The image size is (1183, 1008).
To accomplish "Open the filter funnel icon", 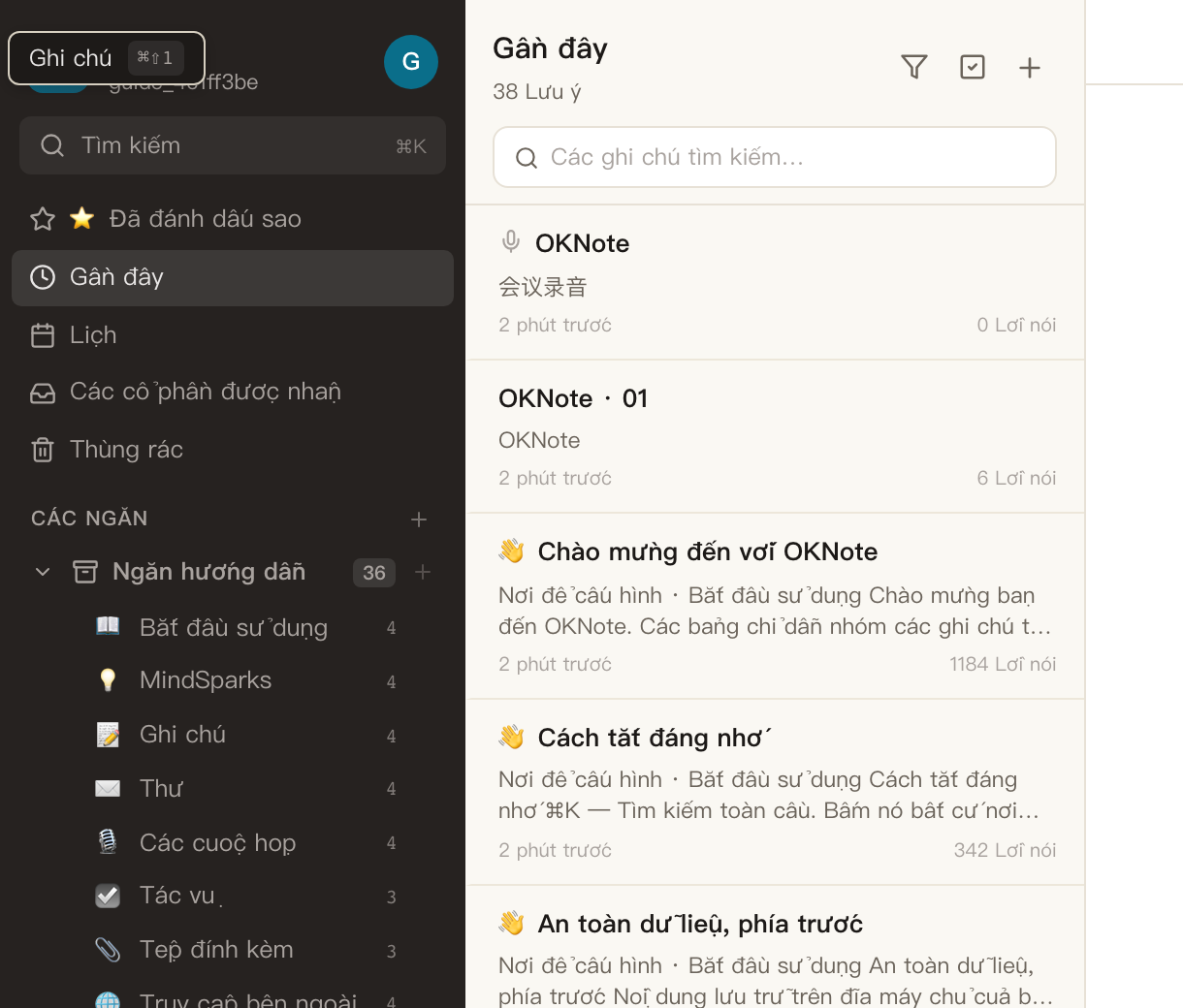I will coord(913,67).
